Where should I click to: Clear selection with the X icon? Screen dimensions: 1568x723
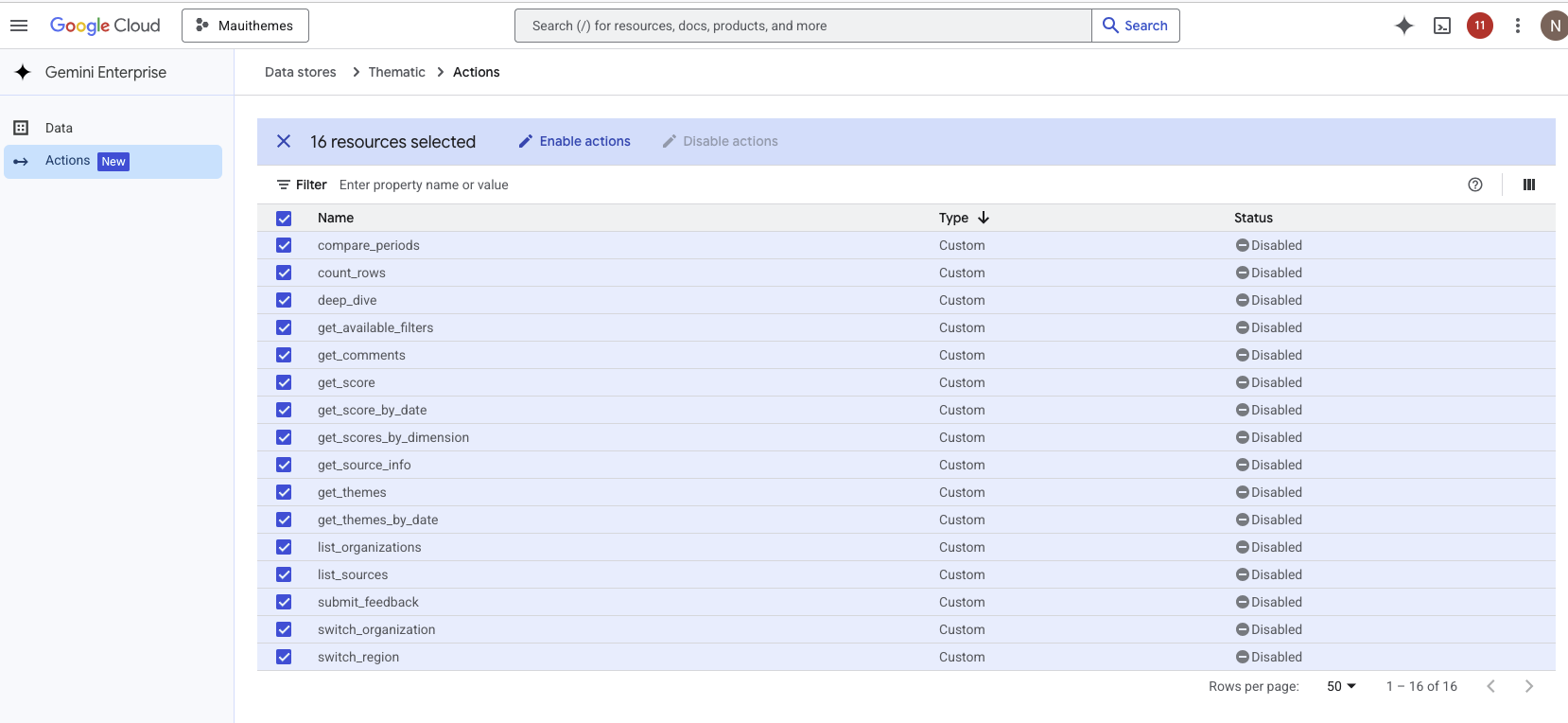coord(284,141)
